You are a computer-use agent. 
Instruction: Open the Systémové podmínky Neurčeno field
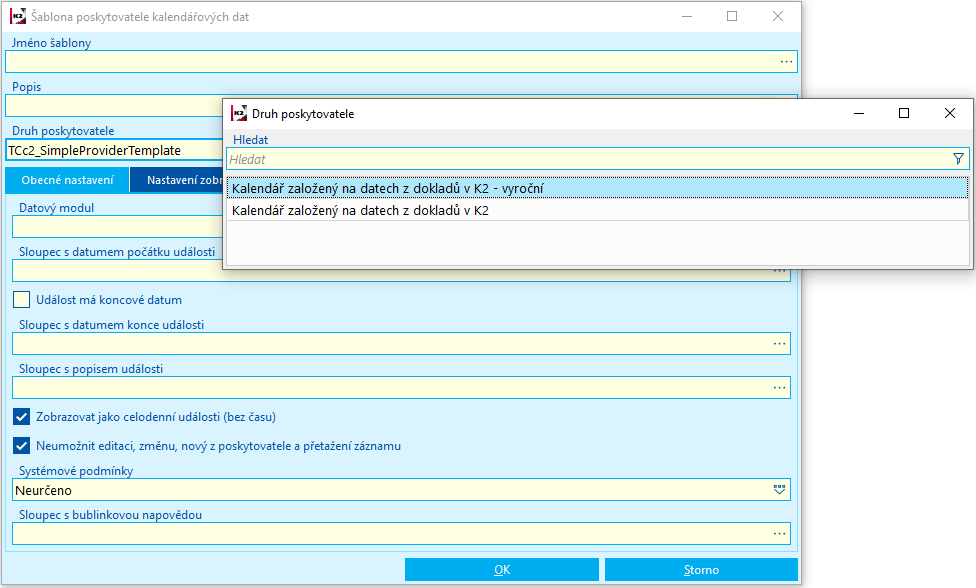pyautogui.click(x=401, y=490)
